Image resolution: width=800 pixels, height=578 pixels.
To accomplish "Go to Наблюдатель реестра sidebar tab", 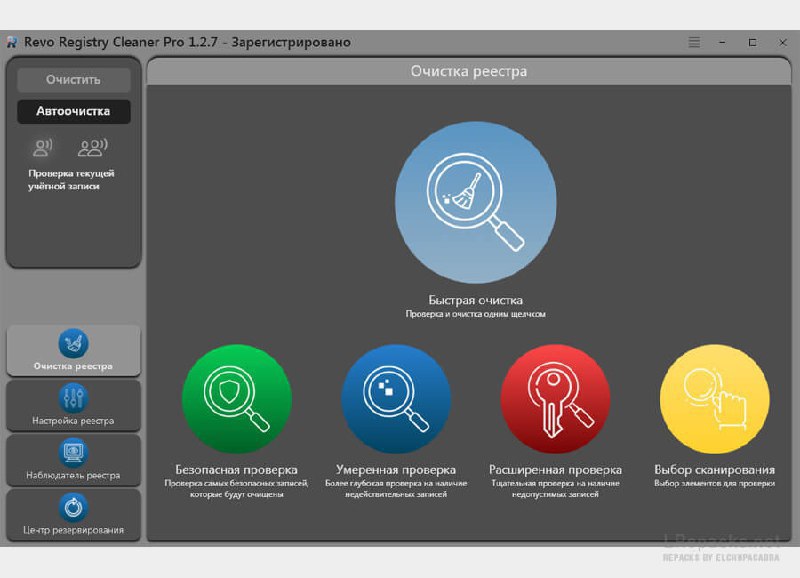I will [x=73, y=460].
